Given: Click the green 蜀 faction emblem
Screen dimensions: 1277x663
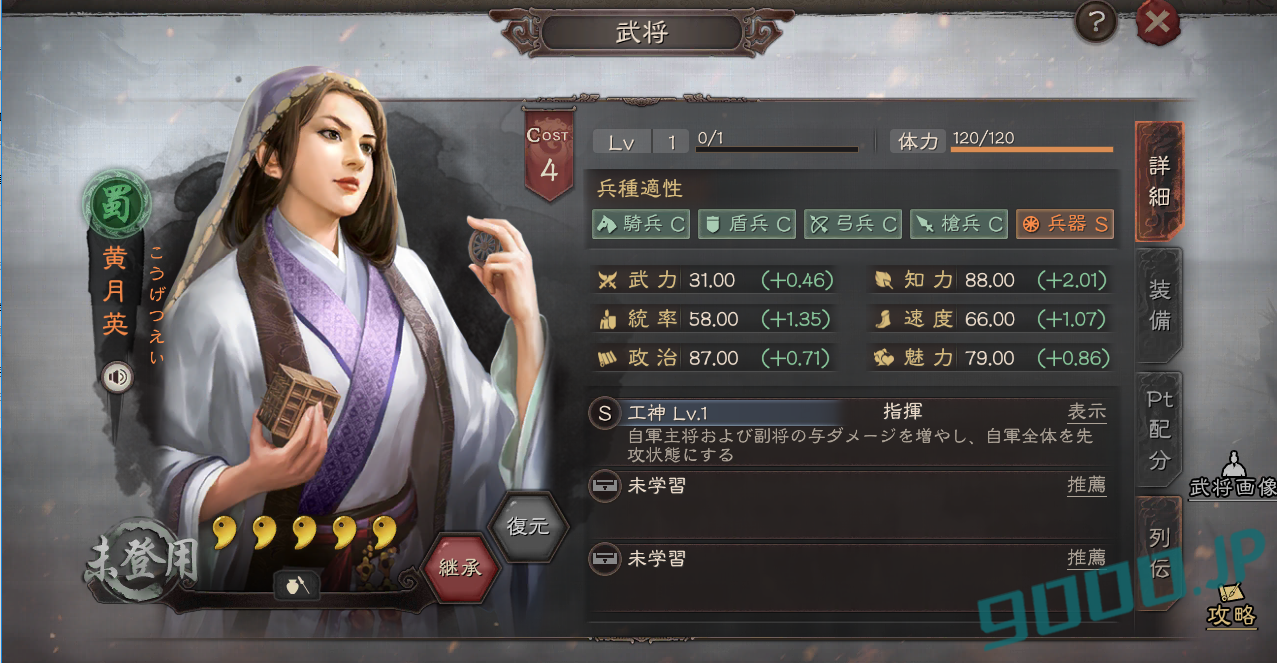Looking at the screenshot, I should click(116, 203).
